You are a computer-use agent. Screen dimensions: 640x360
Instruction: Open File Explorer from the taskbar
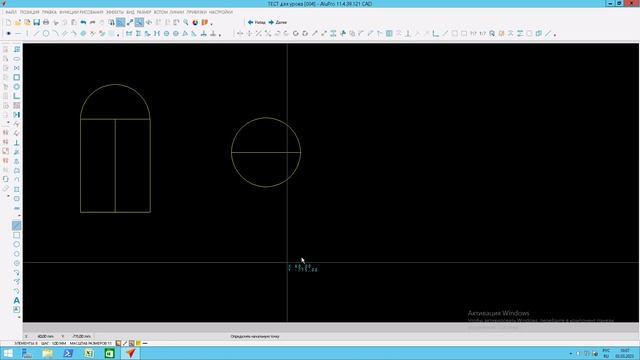click(47, 353)
